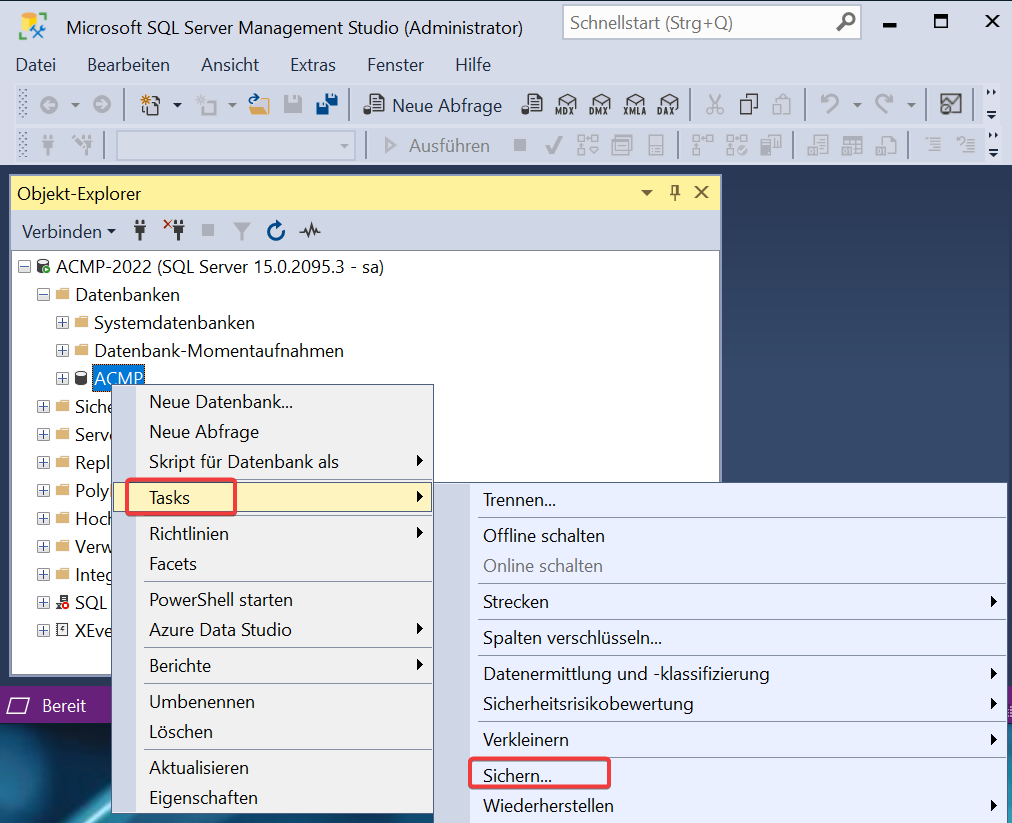Click the Save All disk icon
1012x823 pixels.
click(x=326, y=105)
